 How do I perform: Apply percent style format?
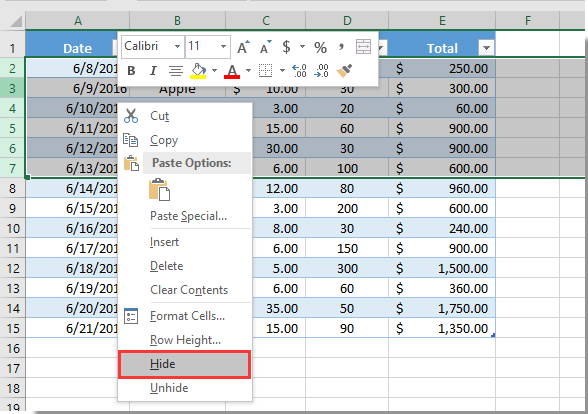(320, 47)
